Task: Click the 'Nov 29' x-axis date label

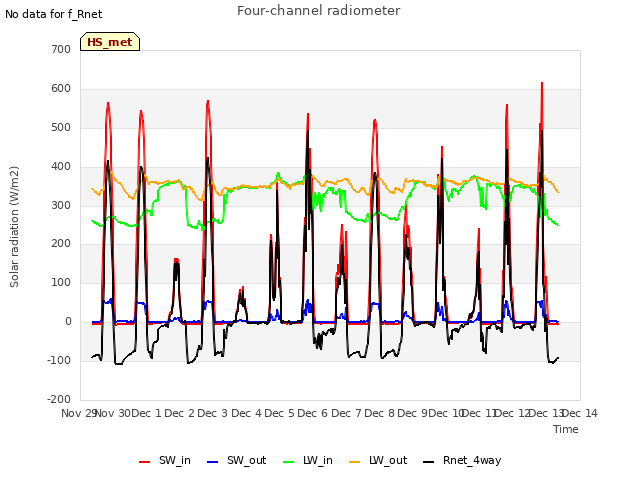Action: tap(78, 413)
